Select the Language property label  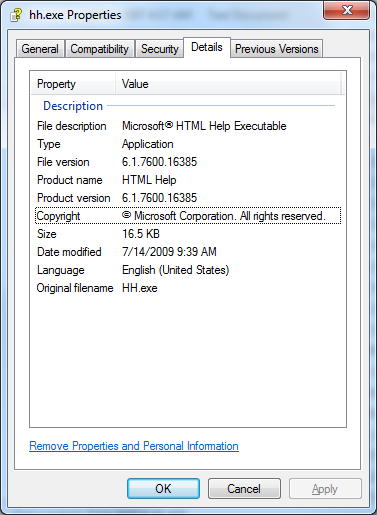(61, 270)
